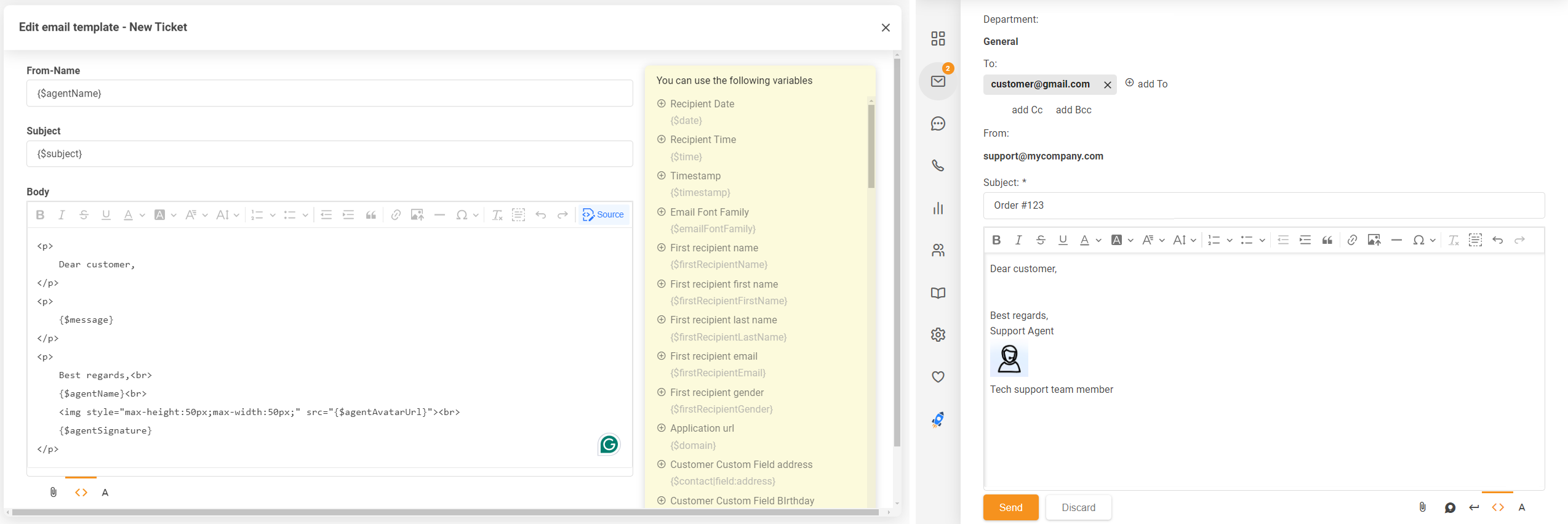Click the orange Send button

(x=1010, y=507)
